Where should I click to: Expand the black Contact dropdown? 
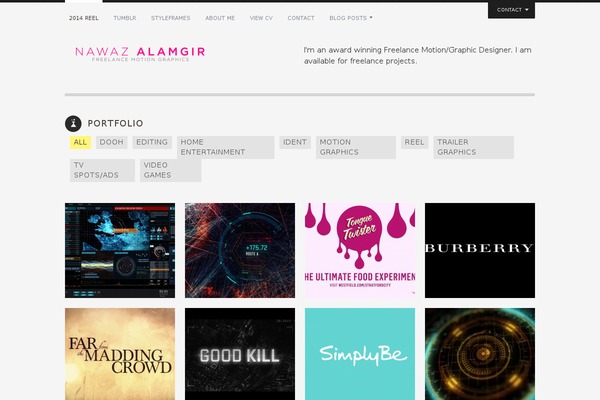click(x=511, y=10)
